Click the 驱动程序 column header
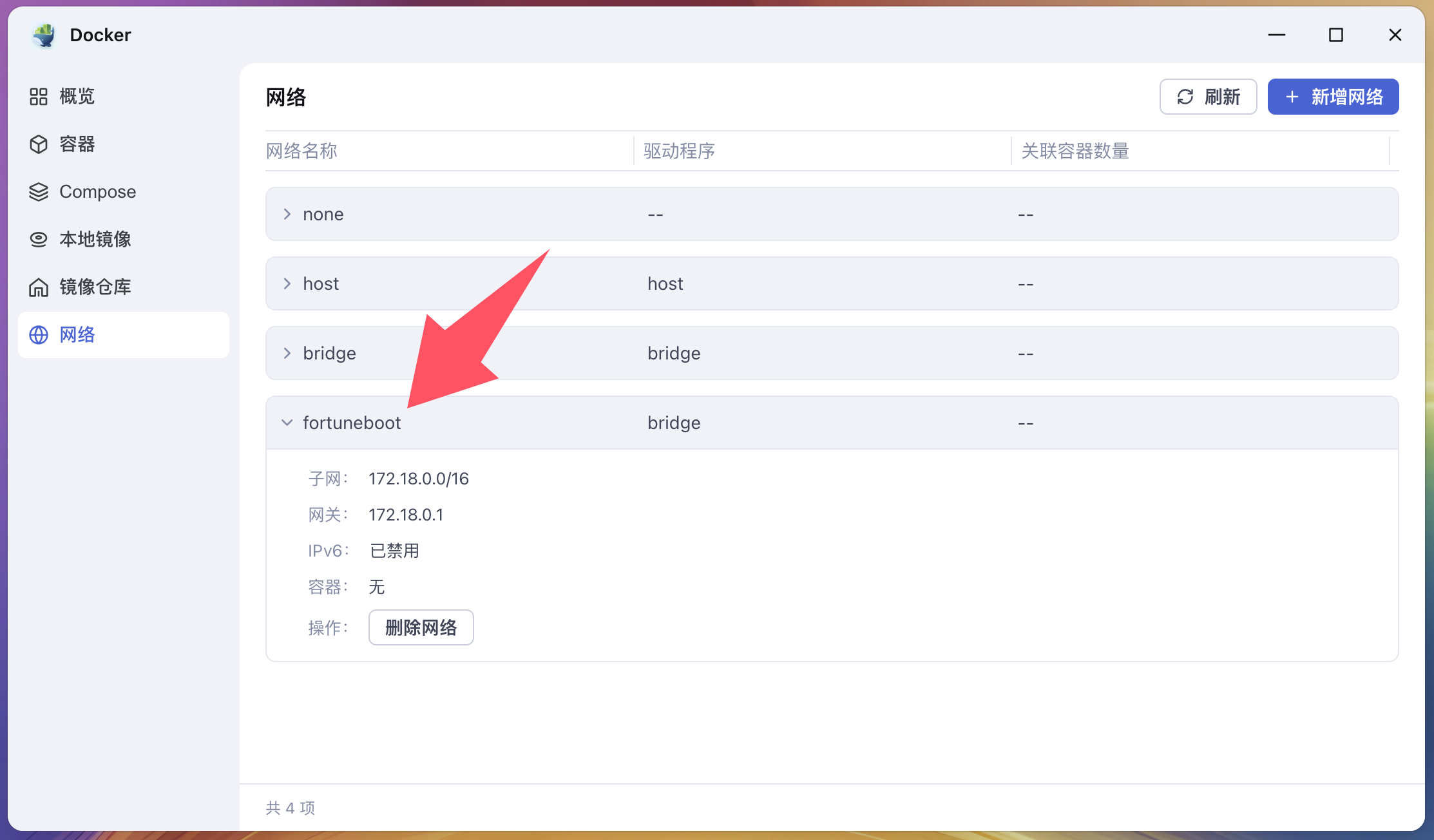 679,151
